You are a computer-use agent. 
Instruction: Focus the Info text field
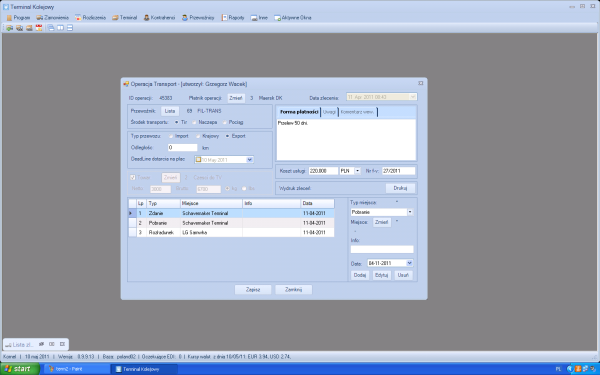pyautogui.click(x=382, y=249)
